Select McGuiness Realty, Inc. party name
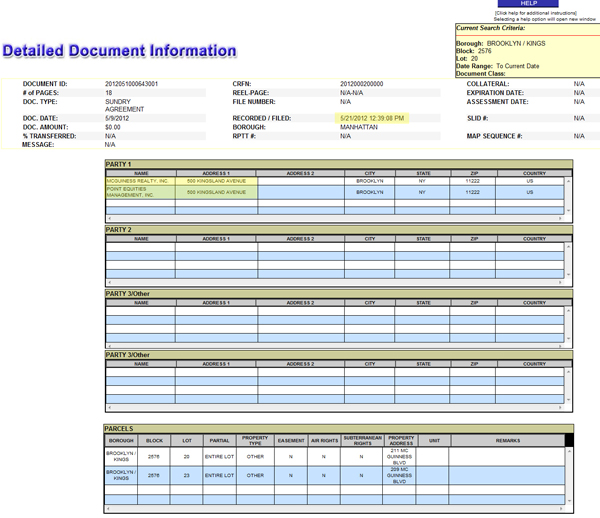The width and height of the screenshot is (600, 518). click(140, 181)
